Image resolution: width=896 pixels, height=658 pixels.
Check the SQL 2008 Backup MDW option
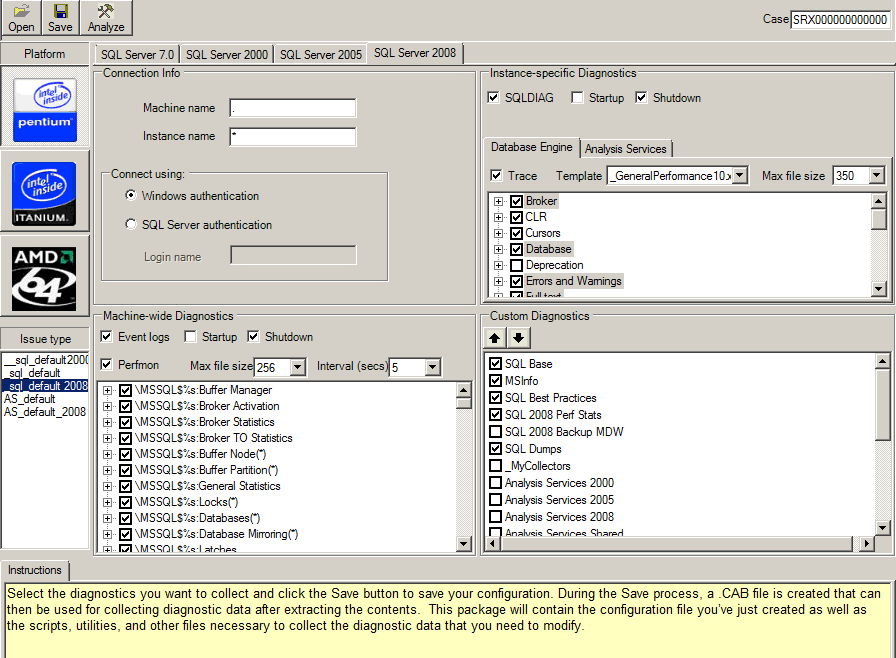tap(496, 432)
